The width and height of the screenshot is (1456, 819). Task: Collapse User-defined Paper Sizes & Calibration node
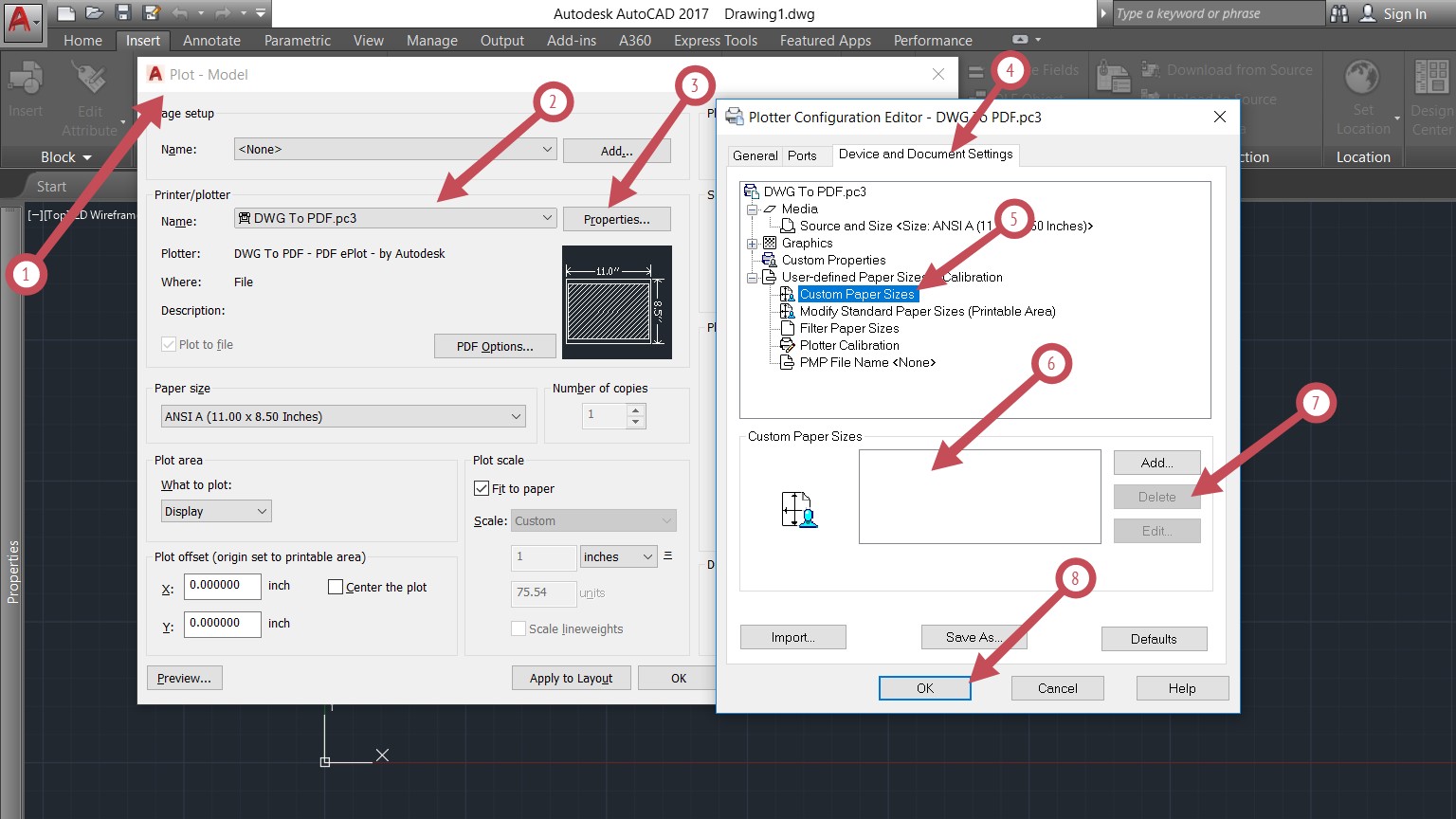pos(752,277)
